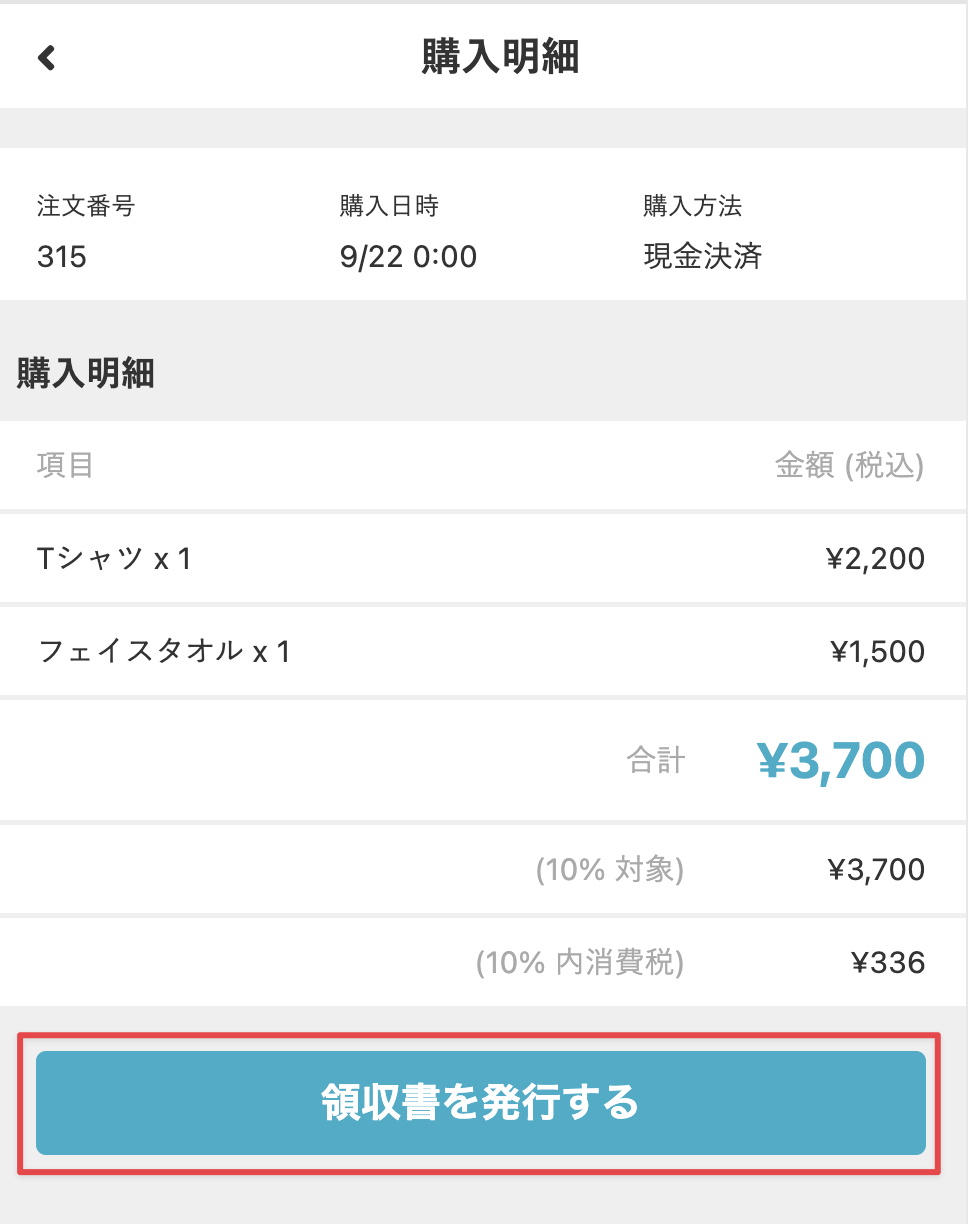This screenshot has width=968, height=1224.
Task: Click the ¥2,200 price
Action: [x=875, y=559]
